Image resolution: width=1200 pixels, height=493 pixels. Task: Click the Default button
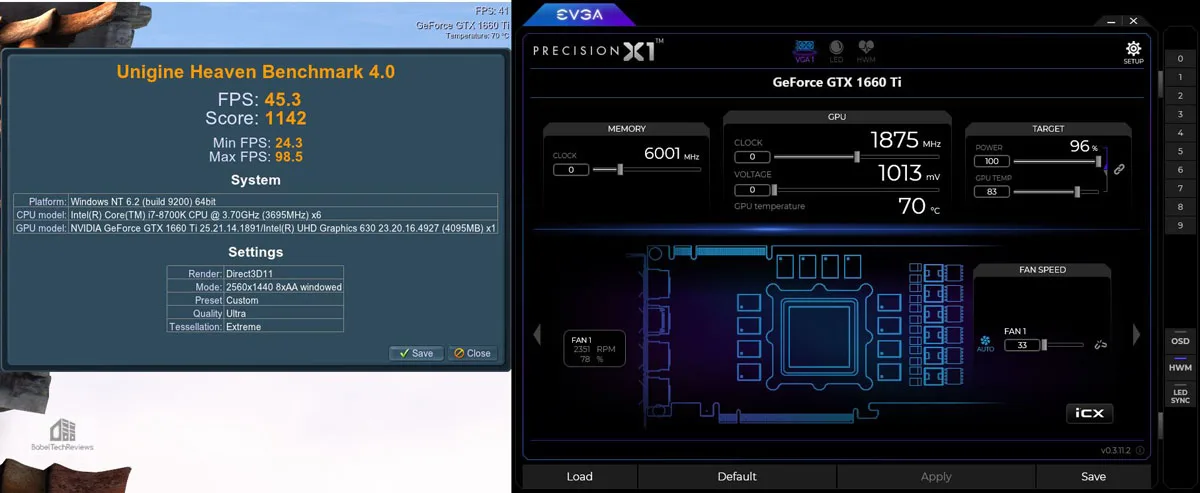tap(737, 477)
